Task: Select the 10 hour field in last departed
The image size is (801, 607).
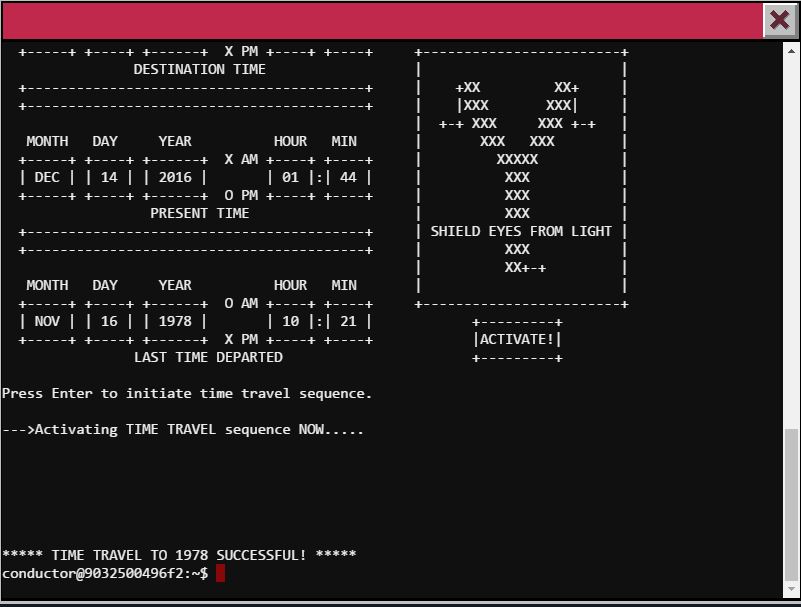Action: (x=290, y=322)
